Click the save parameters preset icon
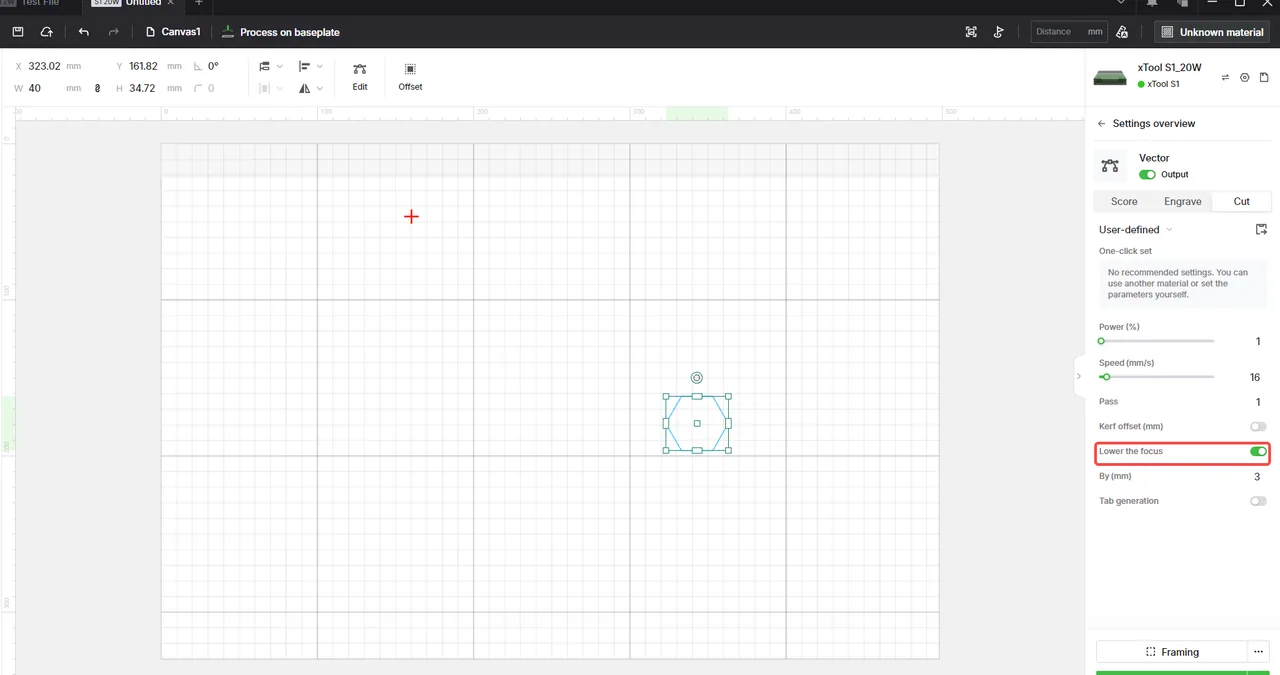This screenshot has width=1280, height=675. pos(1261,230)
